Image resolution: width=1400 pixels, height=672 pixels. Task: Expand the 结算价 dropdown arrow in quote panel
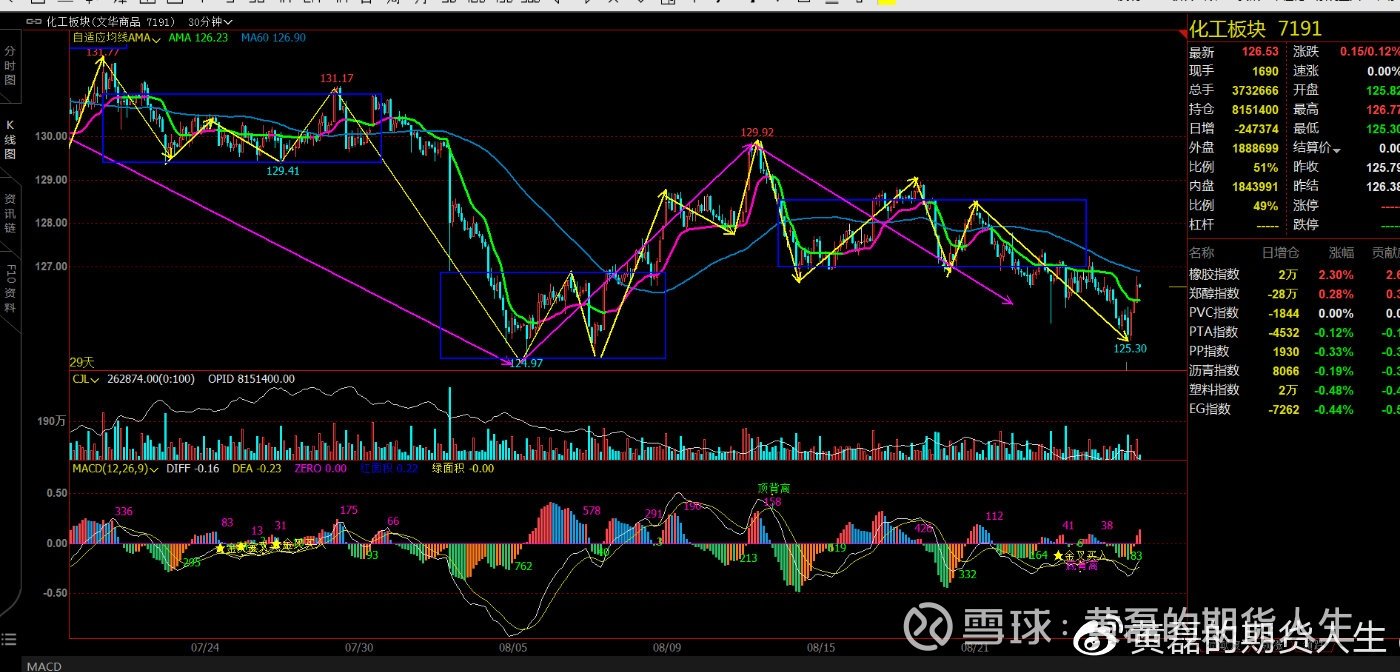(x=1336, y=148)
